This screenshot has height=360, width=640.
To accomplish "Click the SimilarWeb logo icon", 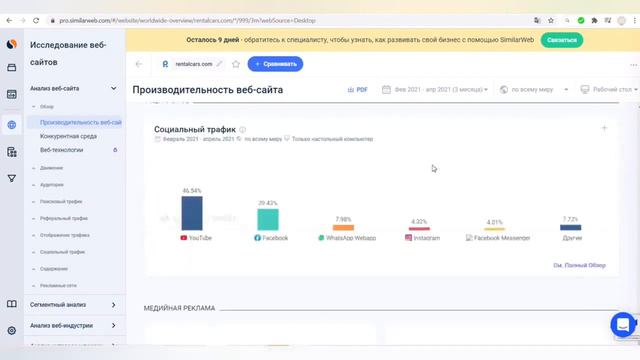I will pyautogui.click(x=11, y=44).
